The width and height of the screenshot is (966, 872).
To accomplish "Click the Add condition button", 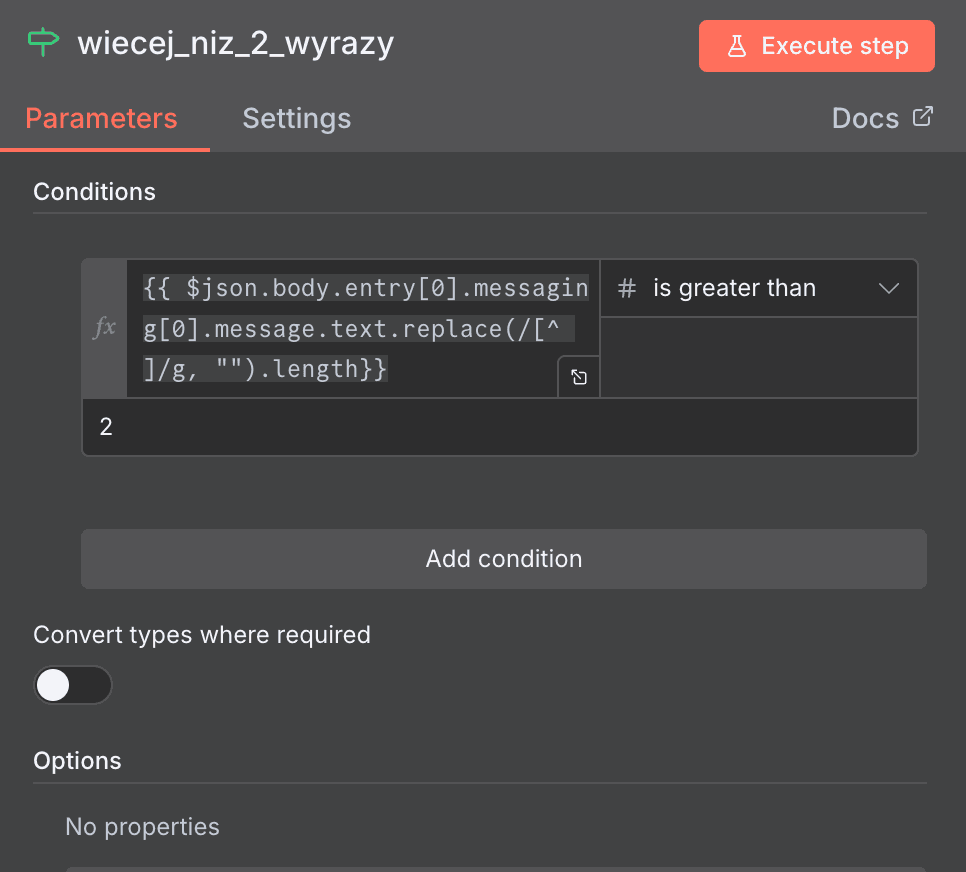I will (503, 559).
